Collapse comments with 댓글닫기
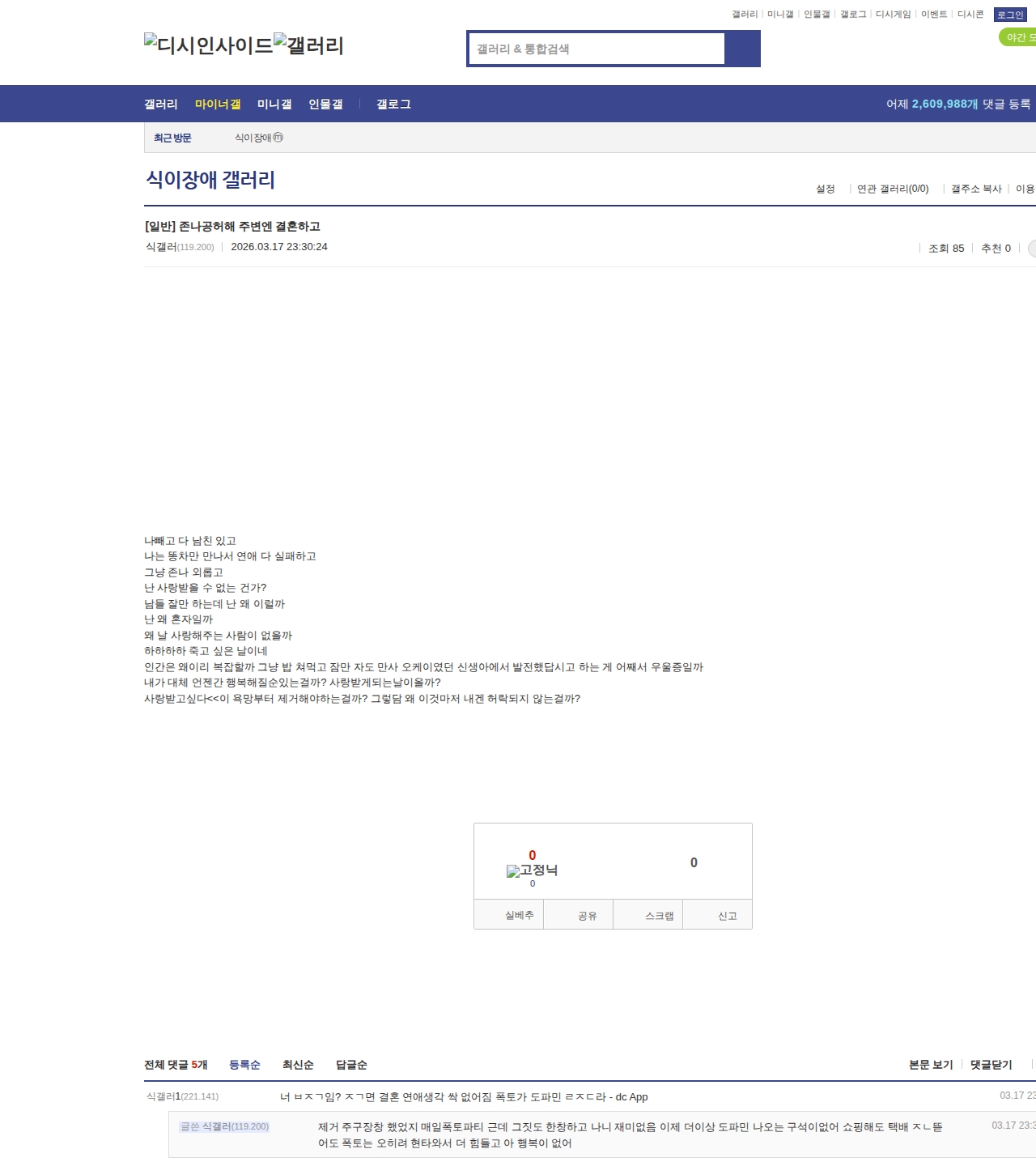 [x=991, y=1065]
